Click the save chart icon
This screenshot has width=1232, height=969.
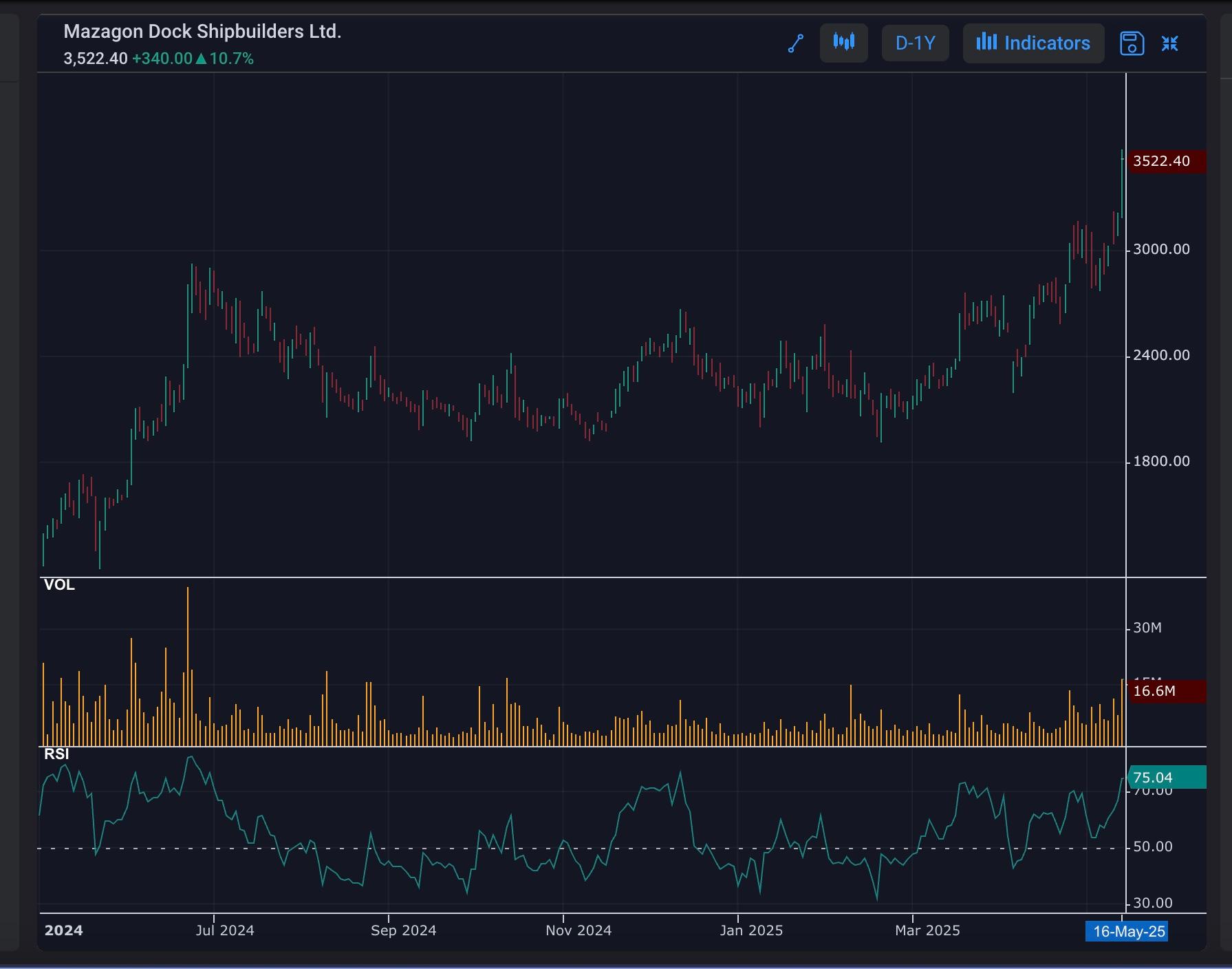tap(1132, 43)
